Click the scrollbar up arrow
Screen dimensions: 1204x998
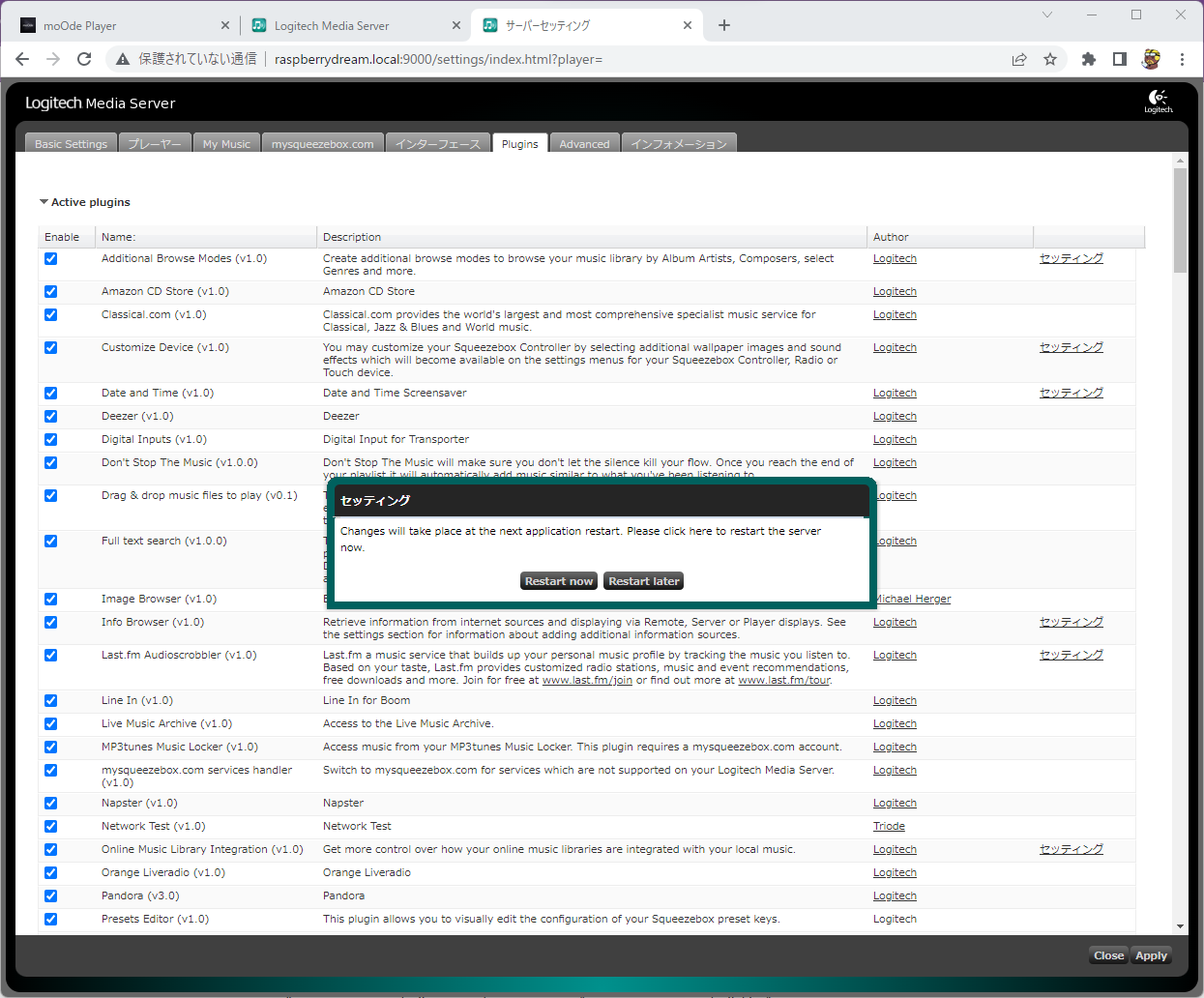pyautogui.click(x=1180, y=160)
